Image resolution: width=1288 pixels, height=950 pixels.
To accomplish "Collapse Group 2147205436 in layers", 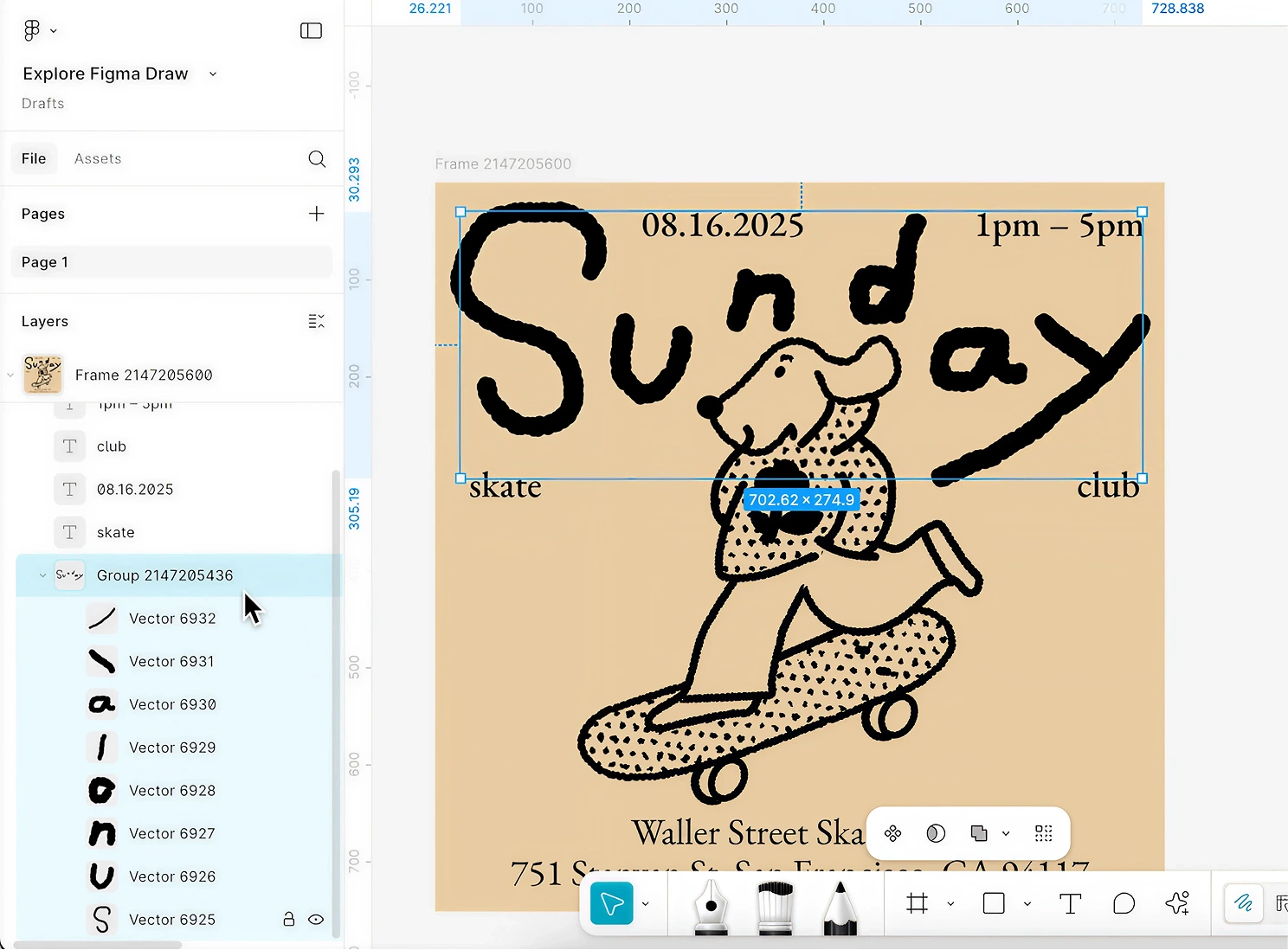I will tap(42, 575).
